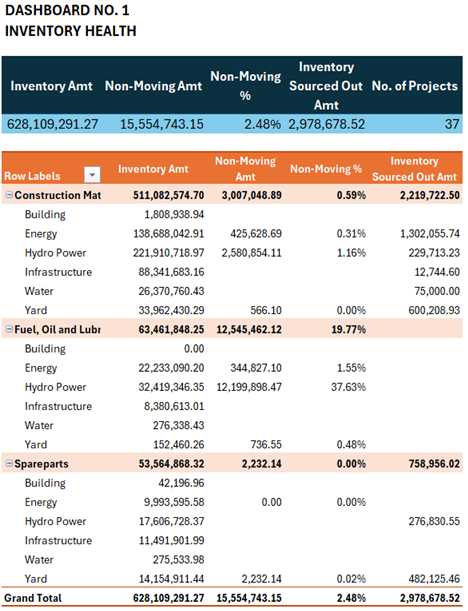468x611 pixels.
Task: Select the dark blue Non-Moving Amt header
Action: tap(154, 86)
